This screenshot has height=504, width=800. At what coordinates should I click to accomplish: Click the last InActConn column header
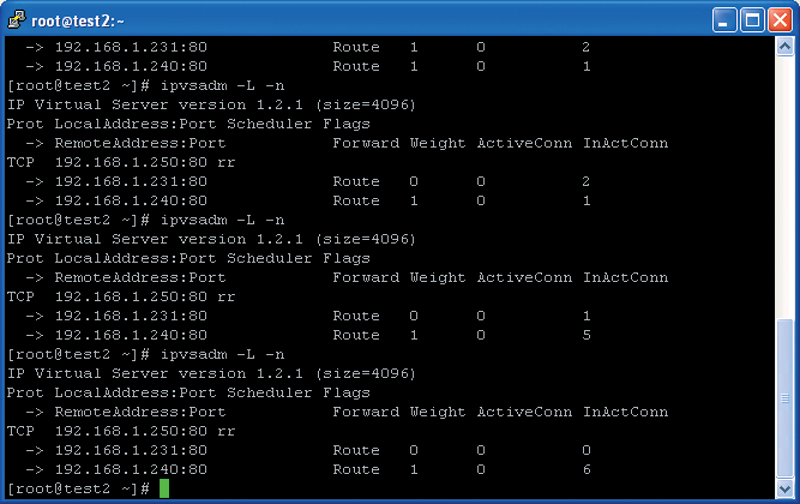click(626, 412)
